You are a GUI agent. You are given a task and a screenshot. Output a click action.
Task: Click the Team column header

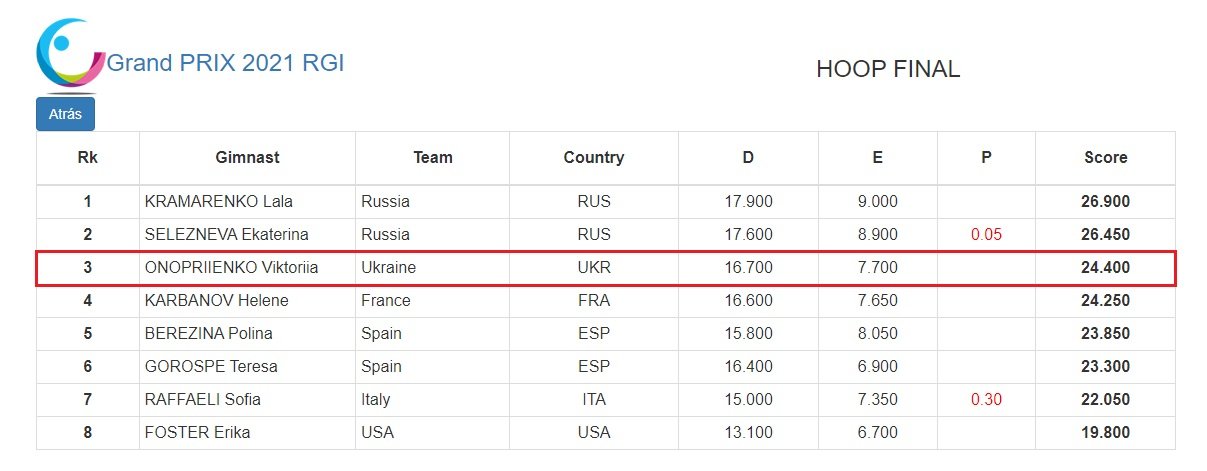click(432, 157)
